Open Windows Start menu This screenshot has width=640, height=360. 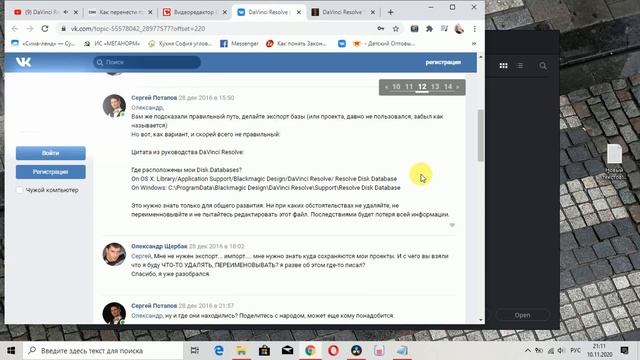pos(11,351)
